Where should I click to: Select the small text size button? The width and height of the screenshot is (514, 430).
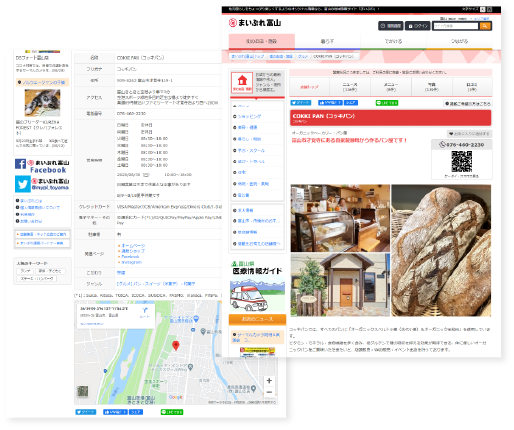[482, 9]
